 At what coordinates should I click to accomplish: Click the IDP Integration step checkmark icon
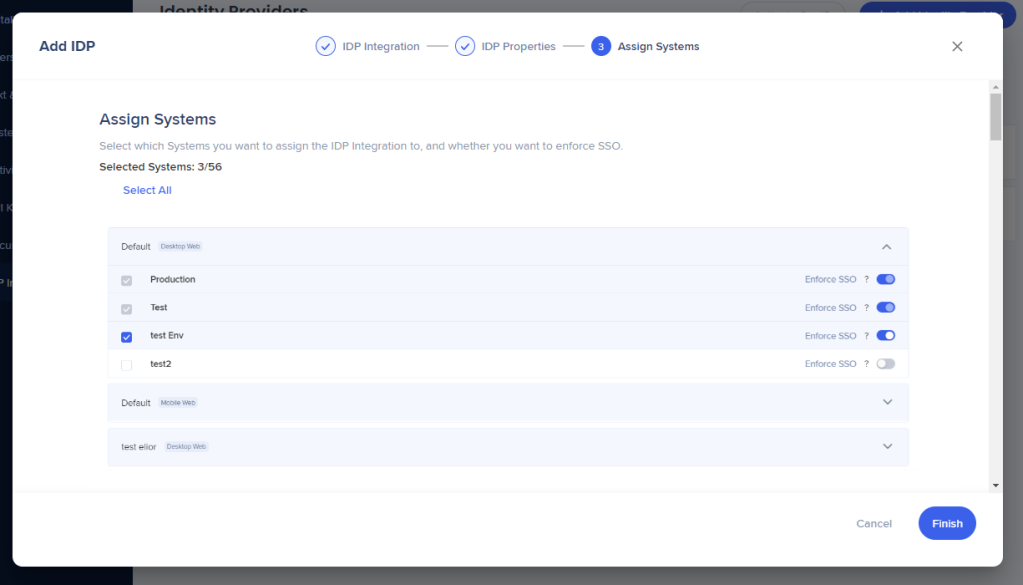coord(325,46)
